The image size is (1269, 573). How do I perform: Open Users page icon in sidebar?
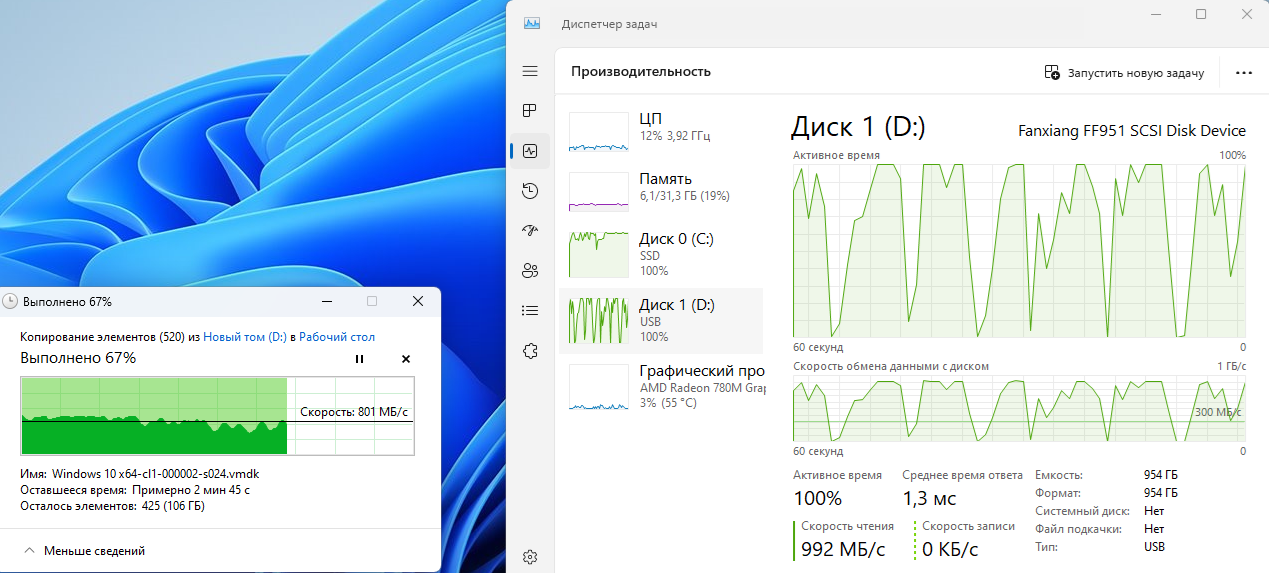pos(530,271)
